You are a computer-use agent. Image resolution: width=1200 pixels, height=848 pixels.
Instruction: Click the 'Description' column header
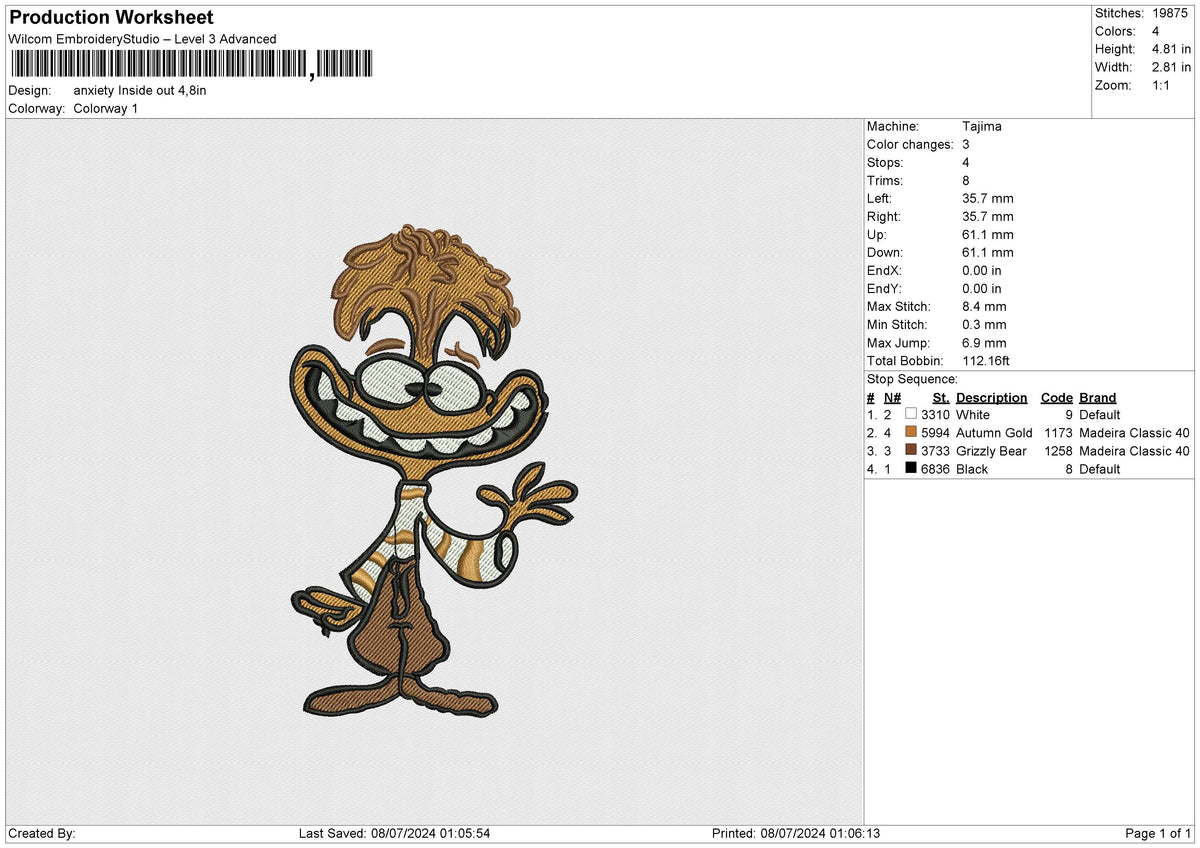tap(991, 397)
